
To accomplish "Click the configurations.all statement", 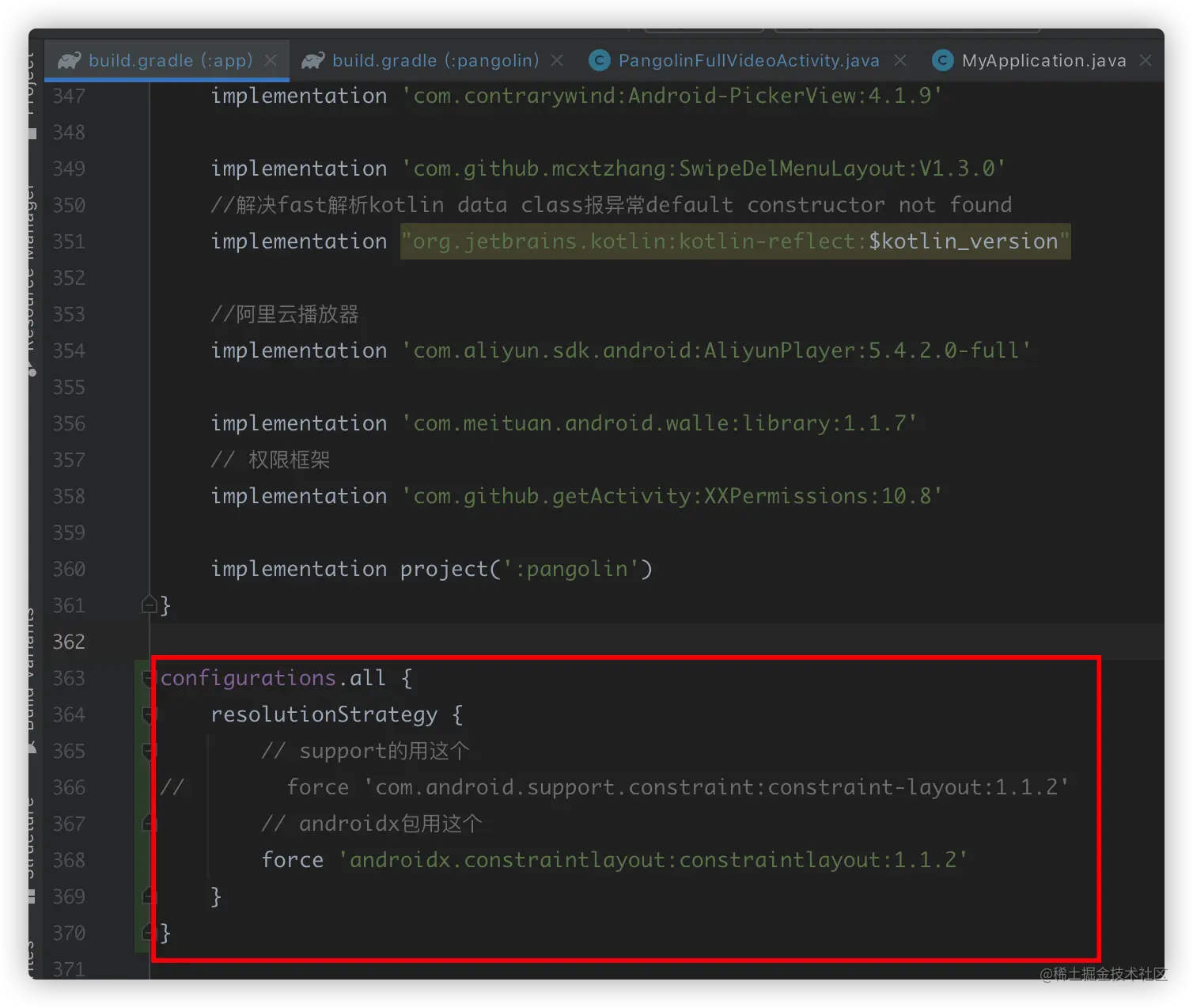I will (x=273, y=678).
